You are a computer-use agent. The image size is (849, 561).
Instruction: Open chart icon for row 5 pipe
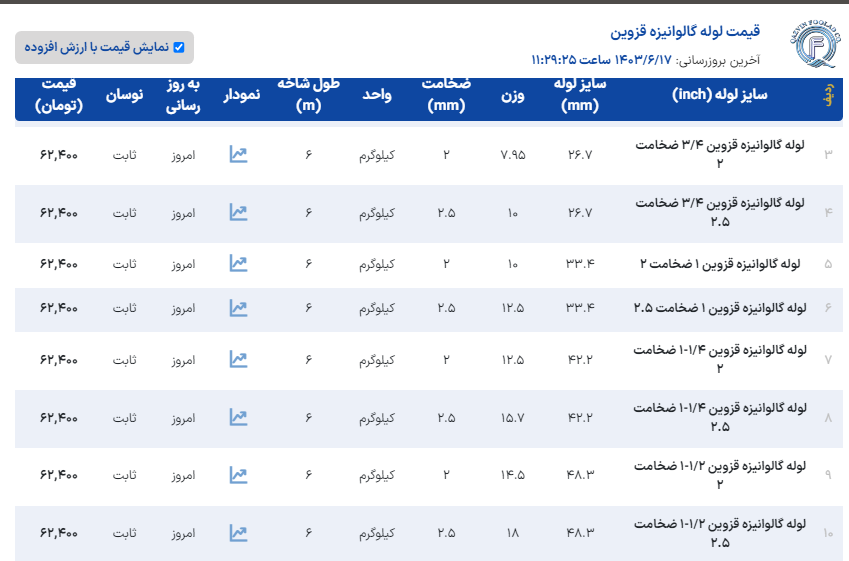(x=238, y=263)
